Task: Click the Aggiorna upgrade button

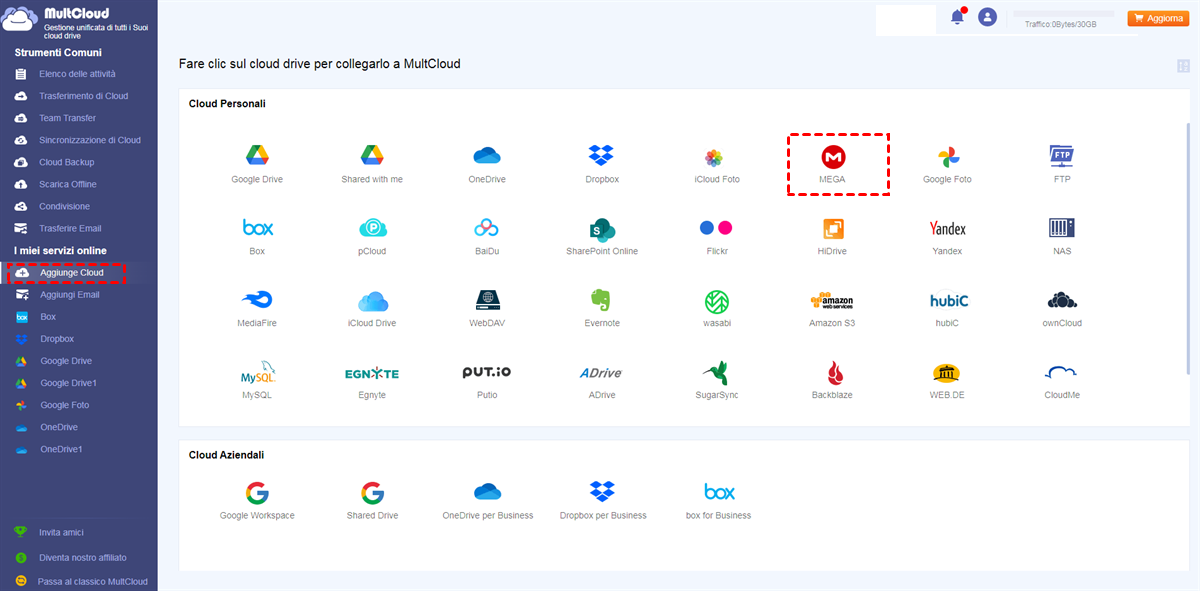Action: tap(1159, 18)
